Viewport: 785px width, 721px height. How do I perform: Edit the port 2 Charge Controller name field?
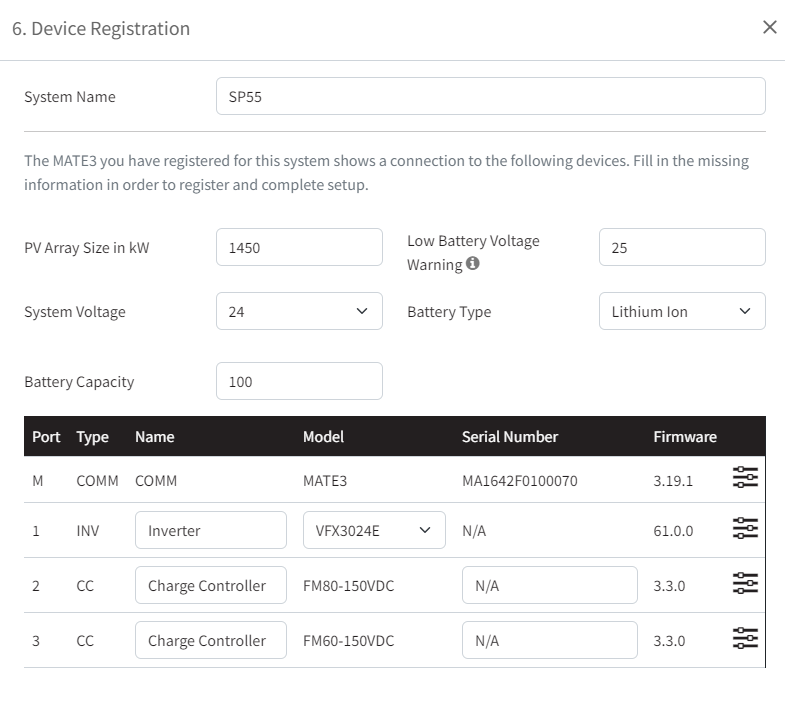click(211, 585)
